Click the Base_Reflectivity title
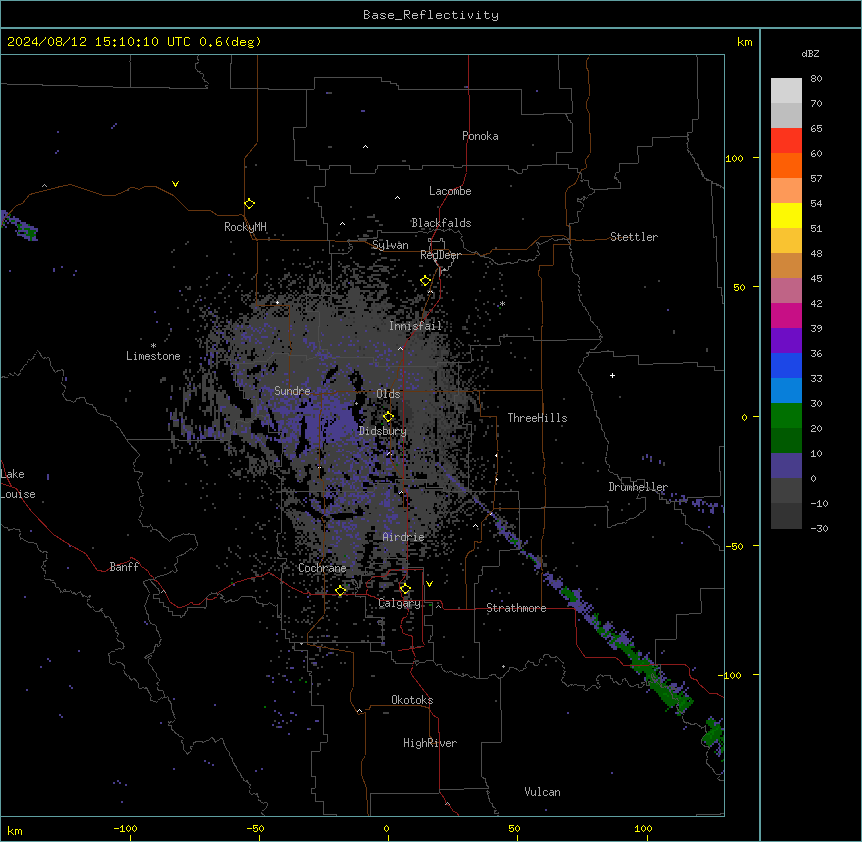862x842 pixels. coord(431,15)
